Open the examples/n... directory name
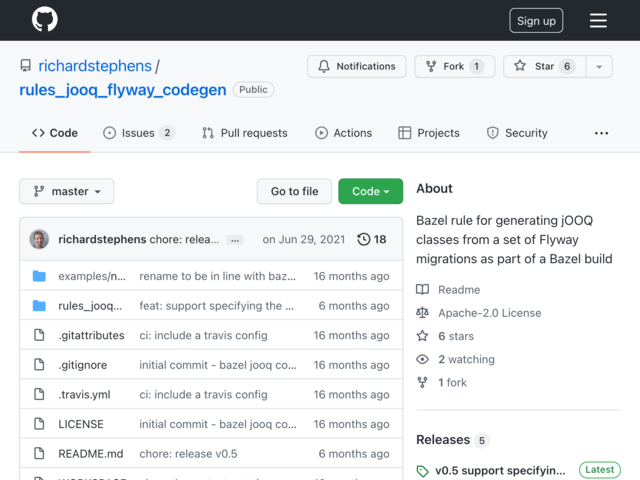 click(x=92, y=276)
